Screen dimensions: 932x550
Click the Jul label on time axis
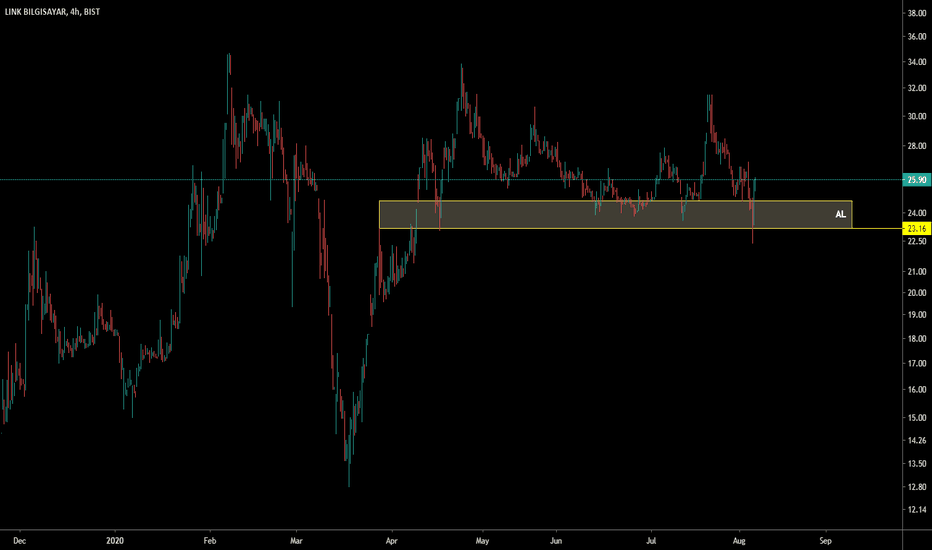pyautogui.click(x=651, y=541)
